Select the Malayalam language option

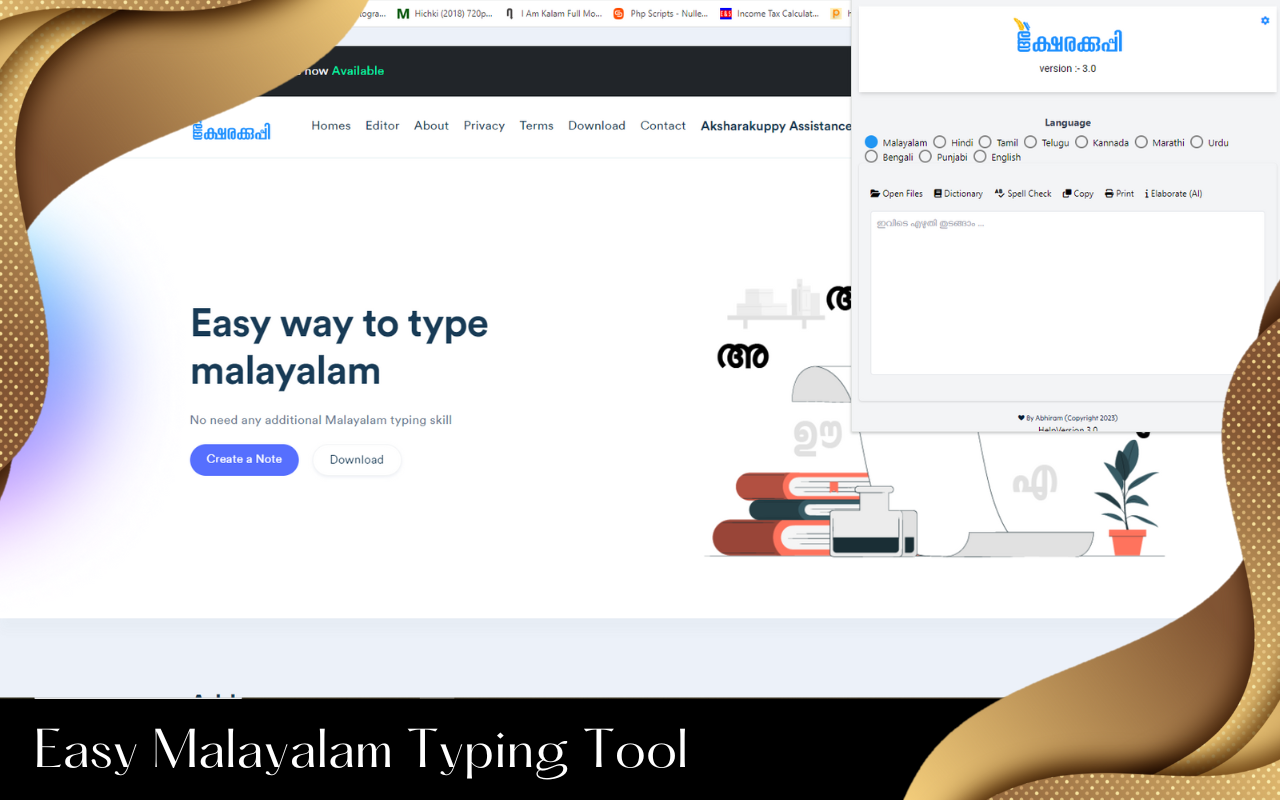click(x=871, y=142)
